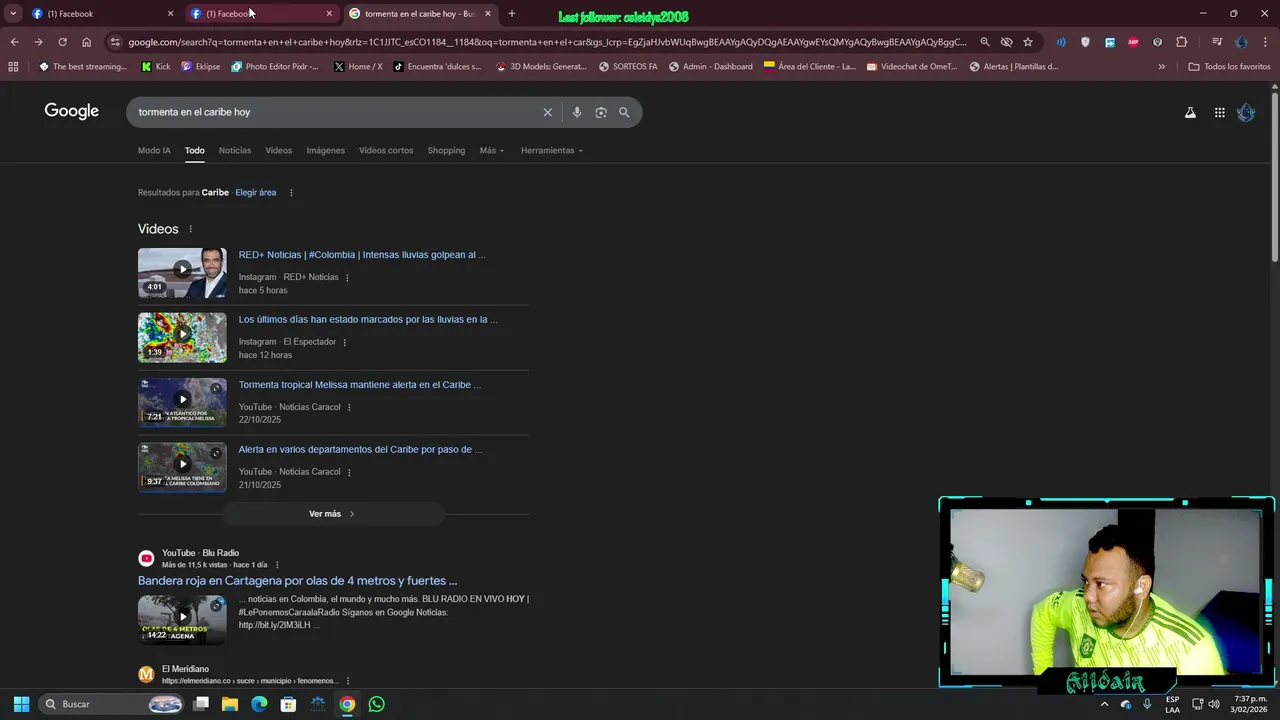Switch to Modo IA tab
This screenshot has height=720, width=1280.
(154, 150)
